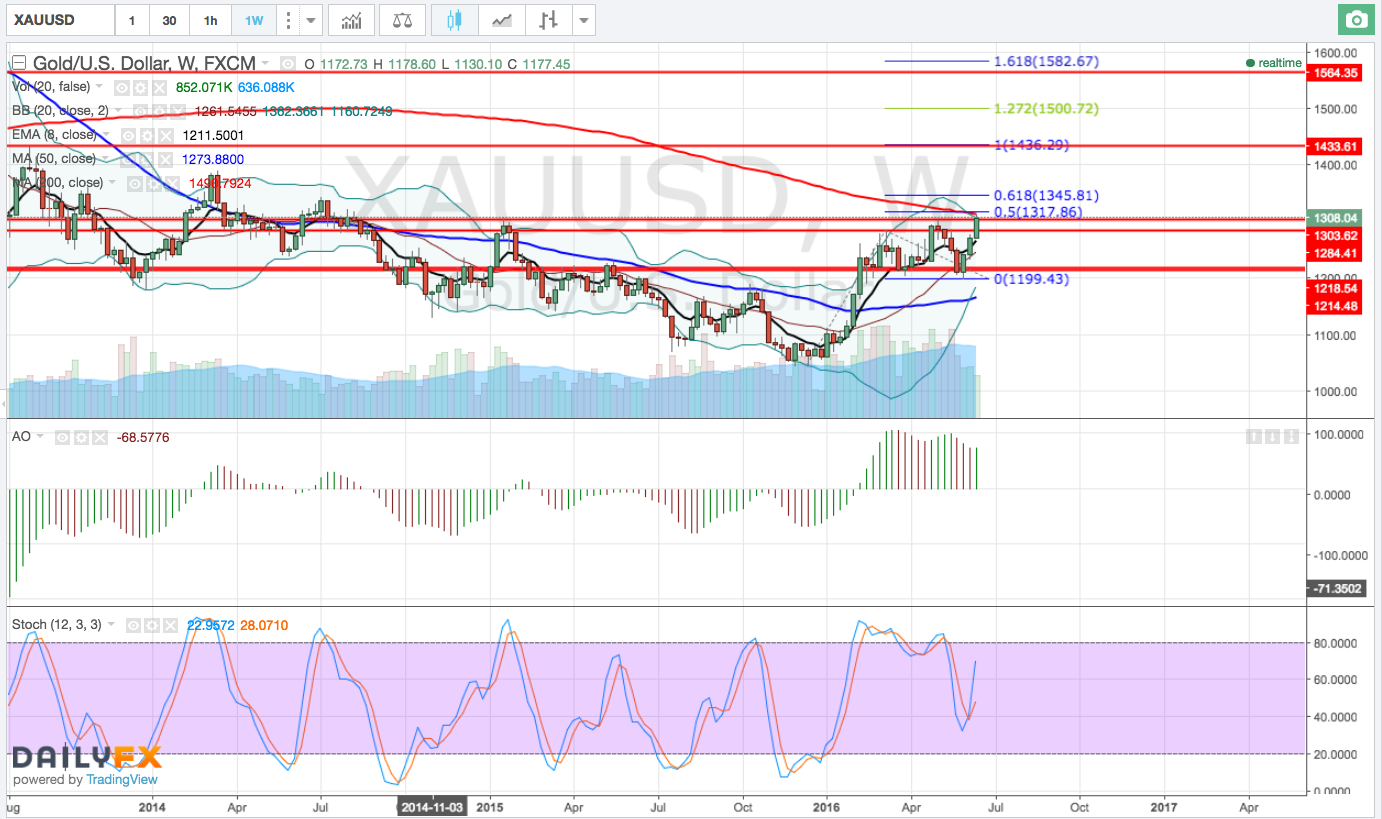Screen dimensions: 1382x819
Task: Set the 30 minute interval
Action: [x=170, y=20]
